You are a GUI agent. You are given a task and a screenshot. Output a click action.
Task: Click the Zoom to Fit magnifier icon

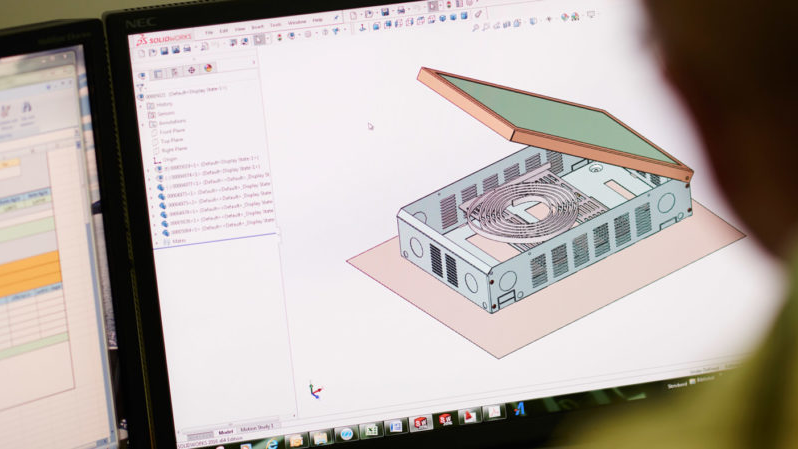click(475, 28)
